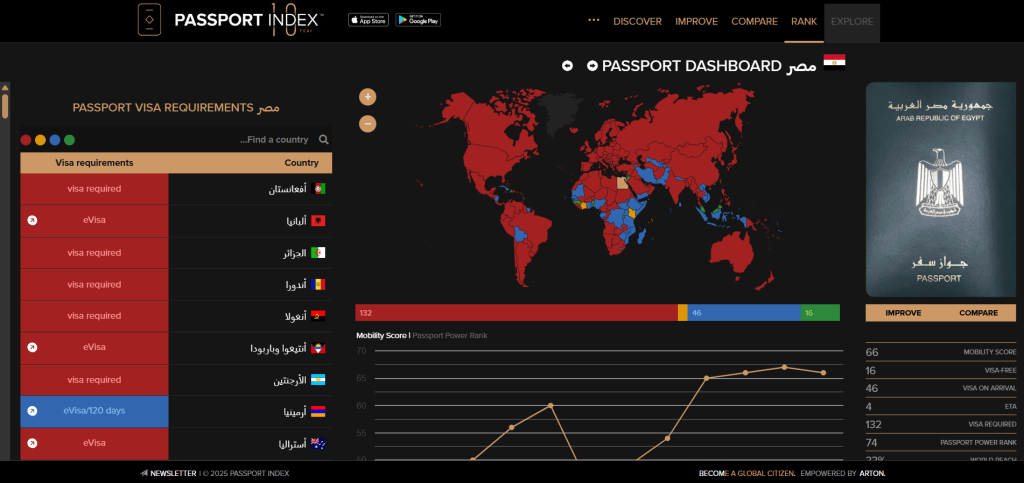Click the Andorra flag icon
1024x483 pixels.
pos(318,285)
